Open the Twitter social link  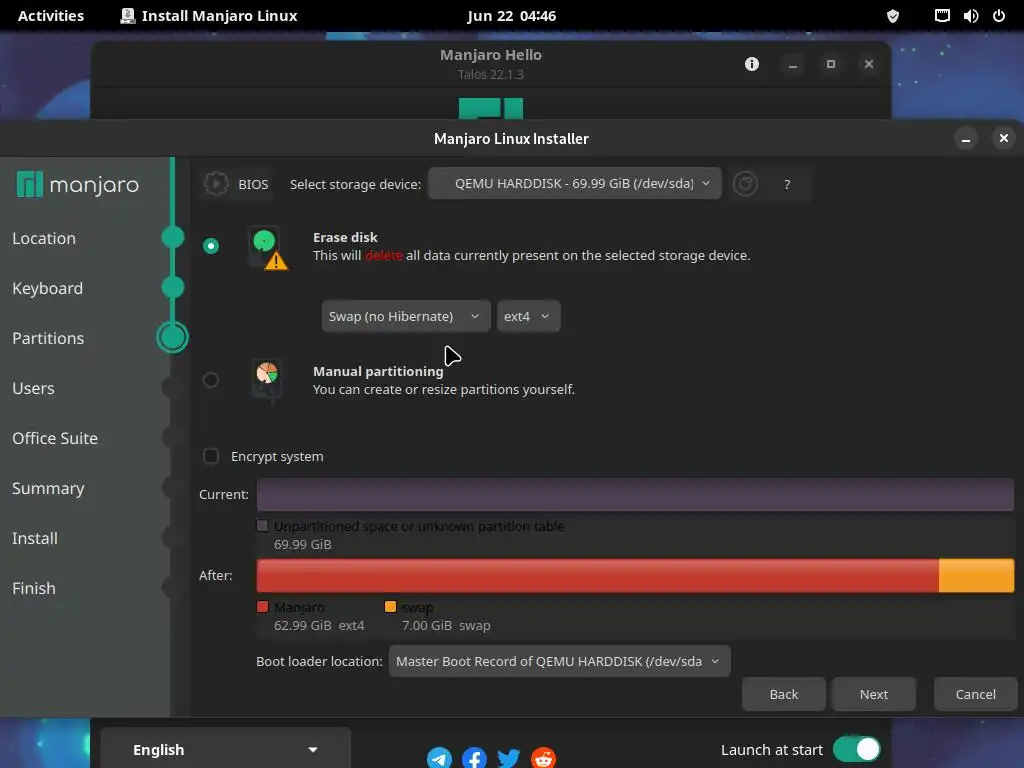[509, 758]
